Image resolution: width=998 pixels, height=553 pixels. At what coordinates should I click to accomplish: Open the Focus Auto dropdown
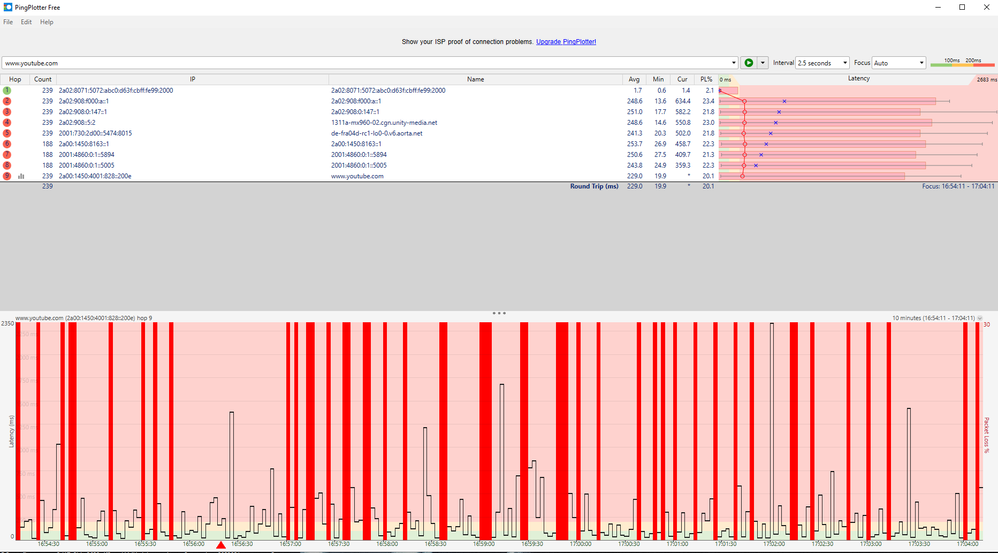pyautogui.click(x=899, y=63)
